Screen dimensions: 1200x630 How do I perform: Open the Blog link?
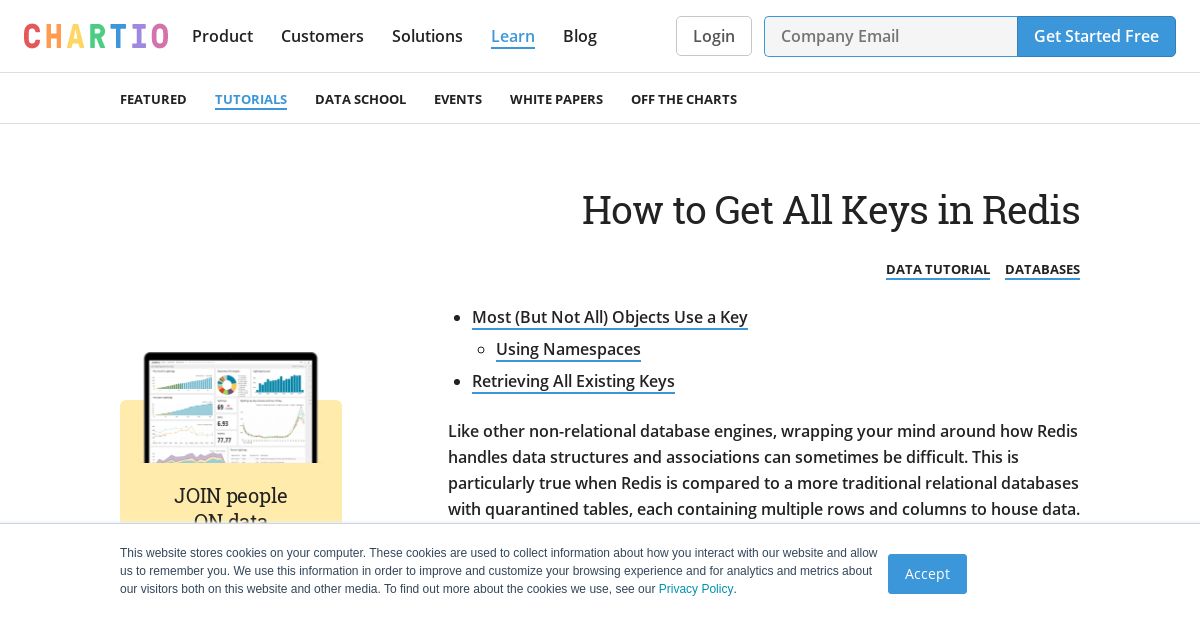coord(580,36)
